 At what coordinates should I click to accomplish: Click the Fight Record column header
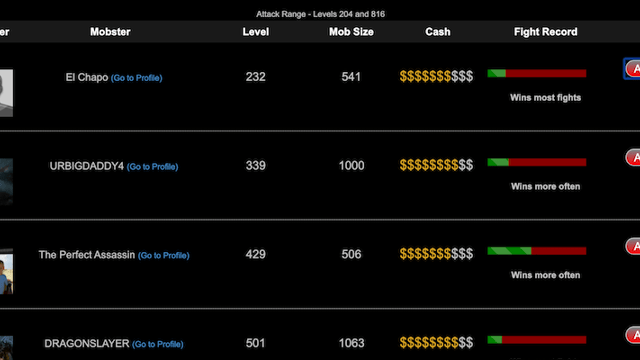coord(546,32)
